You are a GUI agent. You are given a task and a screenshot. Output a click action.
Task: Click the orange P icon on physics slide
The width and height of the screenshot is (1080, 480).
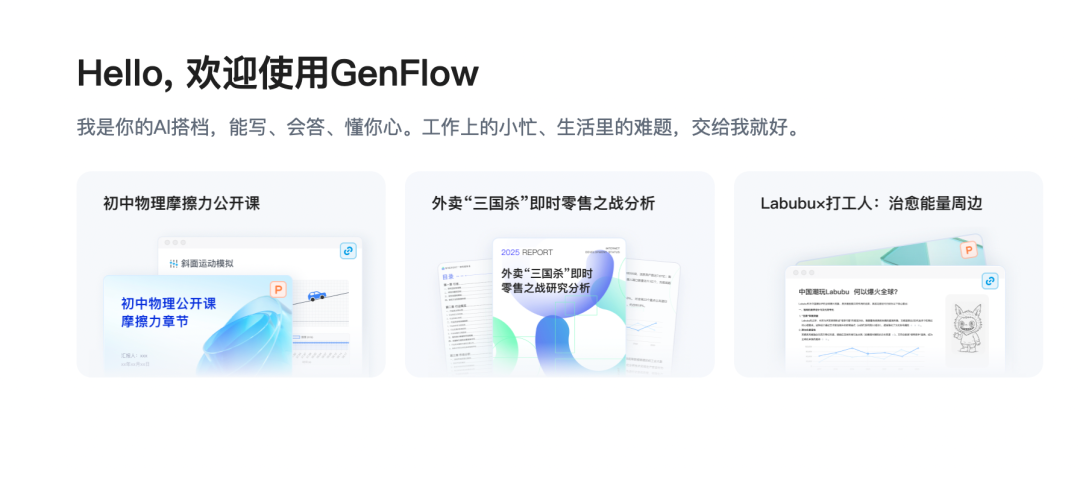[x=278, y=290]
